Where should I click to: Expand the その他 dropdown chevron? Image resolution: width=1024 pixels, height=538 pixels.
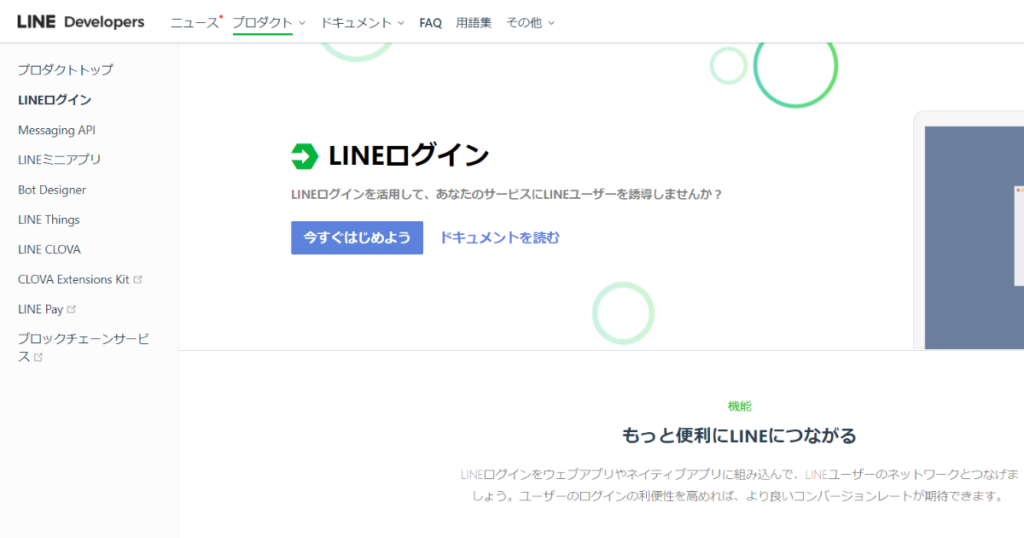coord(551,23)
